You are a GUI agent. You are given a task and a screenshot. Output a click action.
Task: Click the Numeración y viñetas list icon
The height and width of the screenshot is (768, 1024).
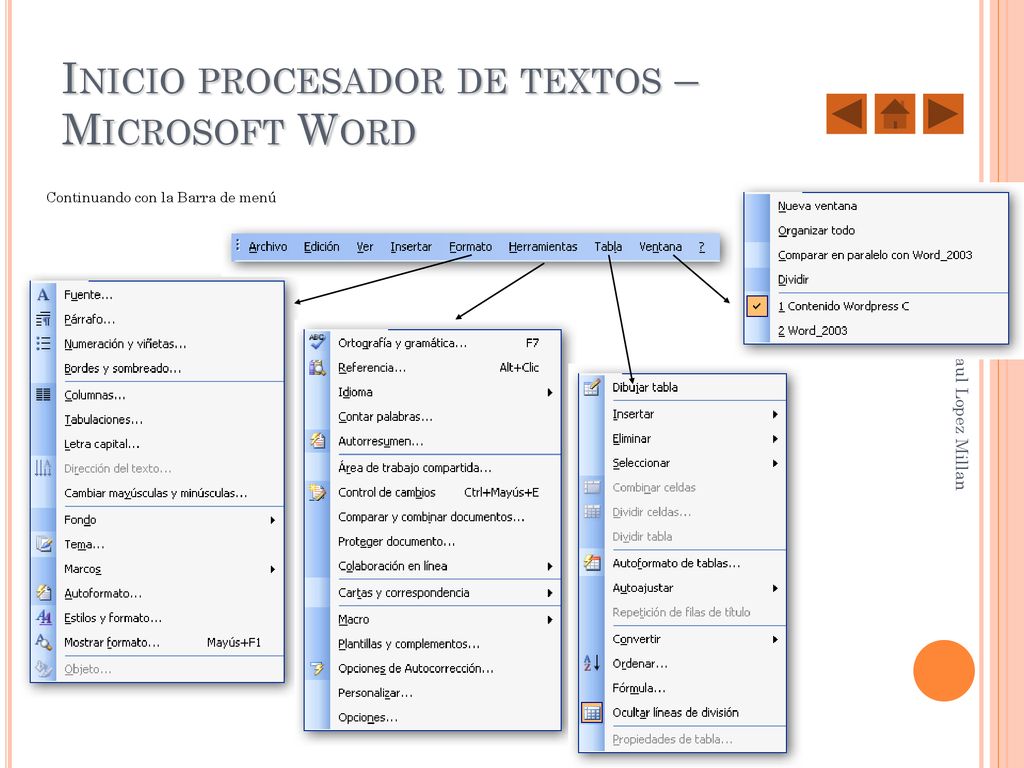point(43,344)
